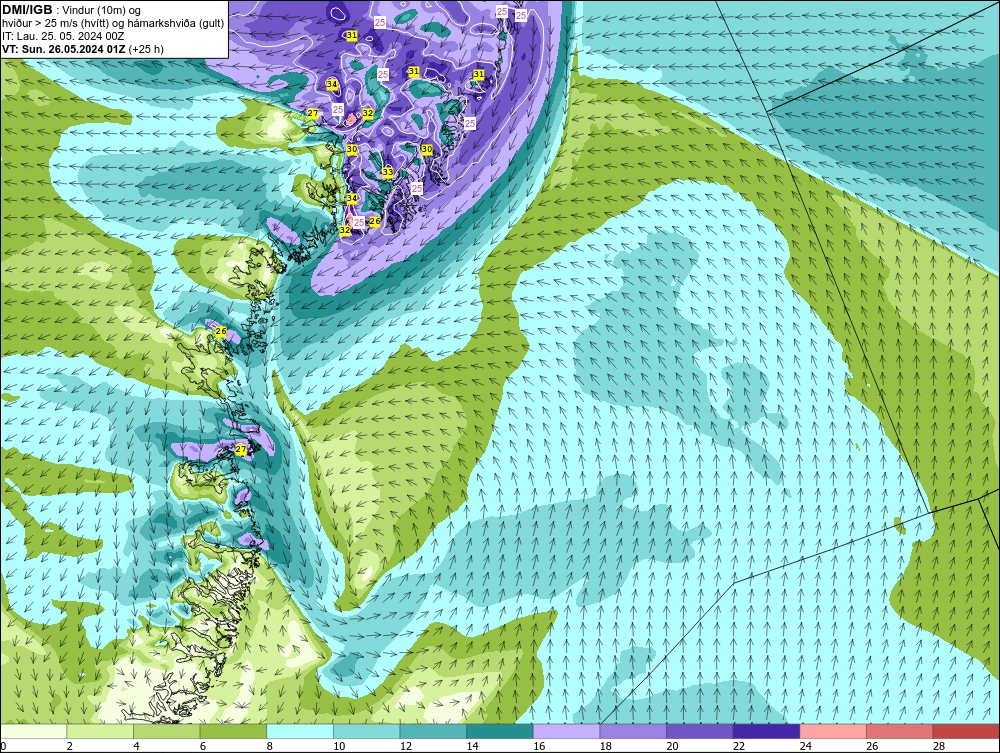The width and height of the screenshot is (1000, 753).
Task: Select the 6–8 m/s olive green legend swatch
Action: [x=233, y=731]
